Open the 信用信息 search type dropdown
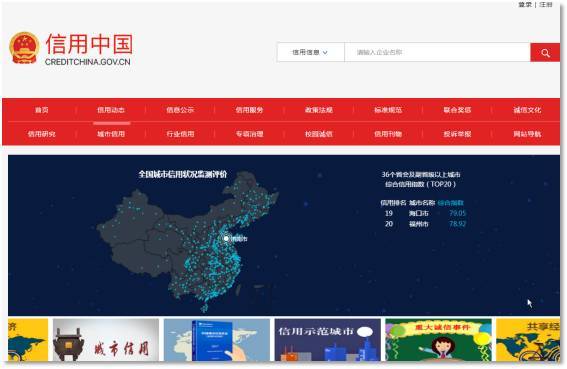The width and height of the screenshot is (567, 369). click(x=310, y=52)
